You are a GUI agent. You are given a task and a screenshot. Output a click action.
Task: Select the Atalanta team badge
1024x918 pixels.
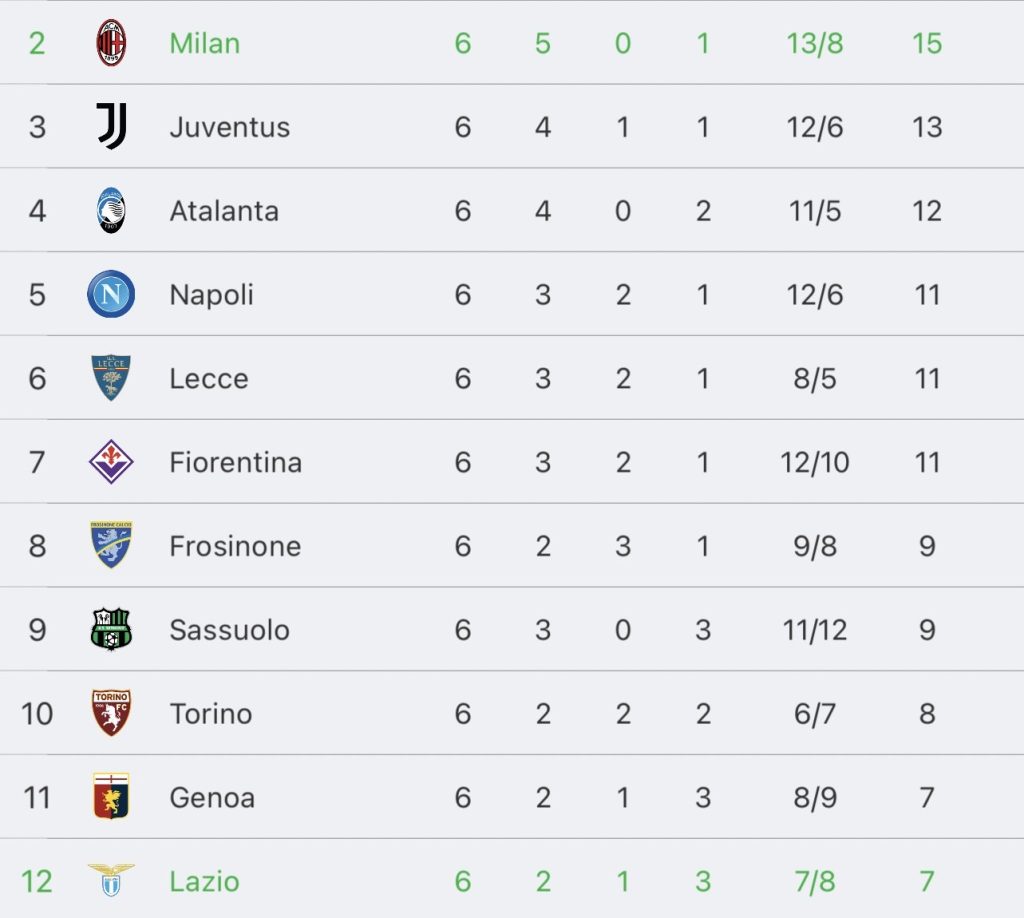click(x=111, y=211)
